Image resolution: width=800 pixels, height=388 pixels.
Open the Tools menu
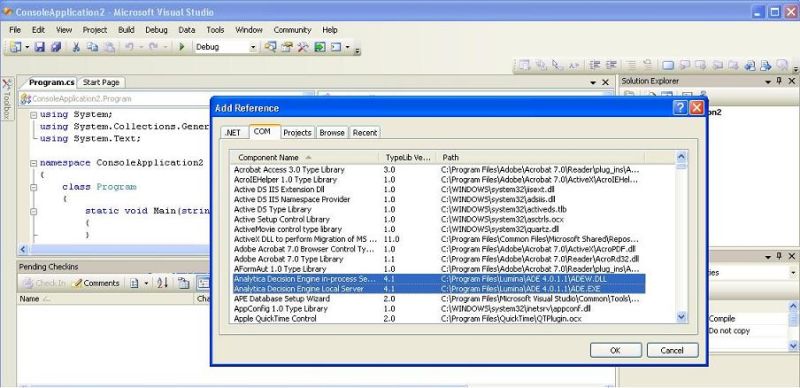215,30
